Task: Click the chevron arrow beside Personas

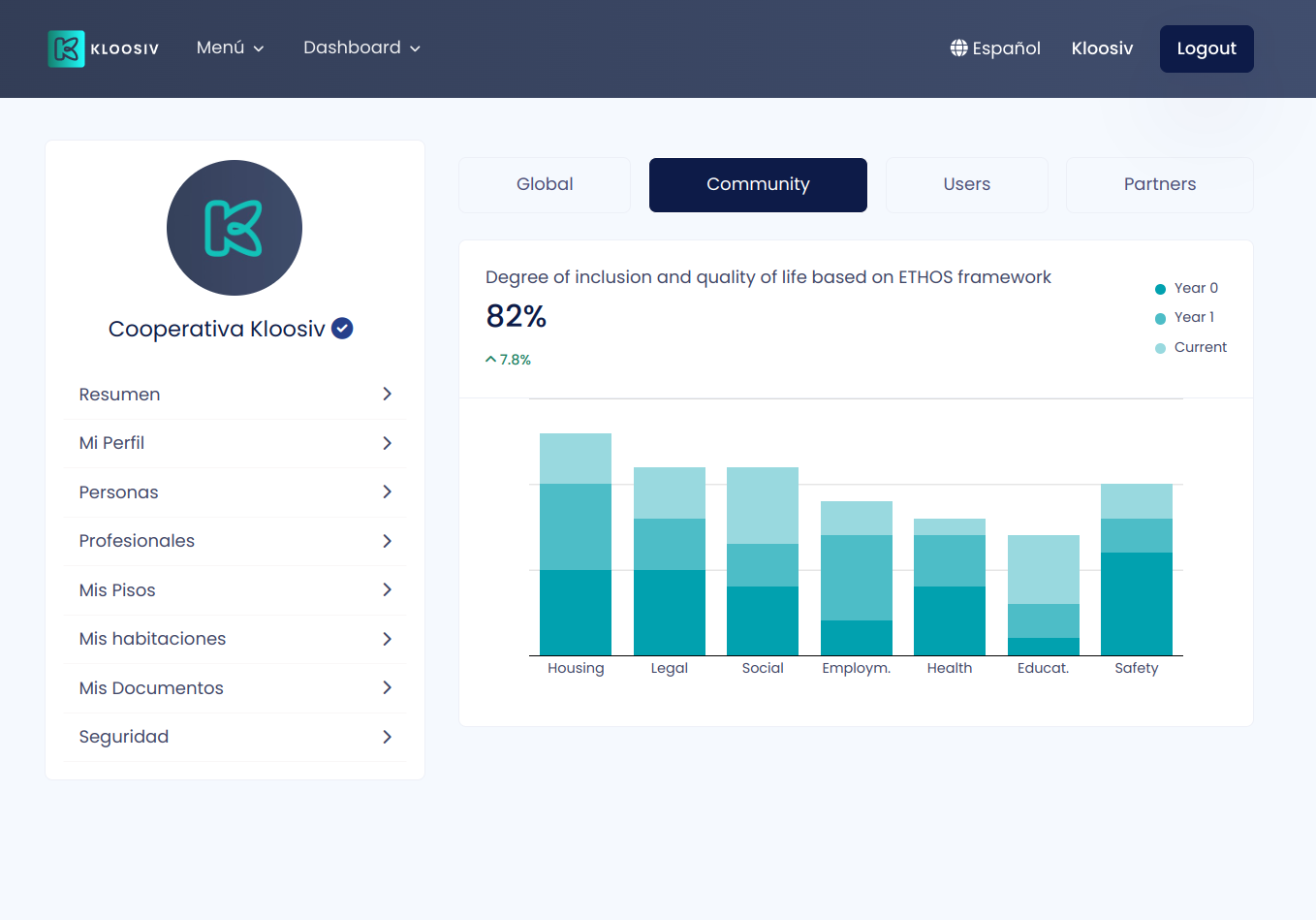Action: pyautogui.click(x=387, y=492)
